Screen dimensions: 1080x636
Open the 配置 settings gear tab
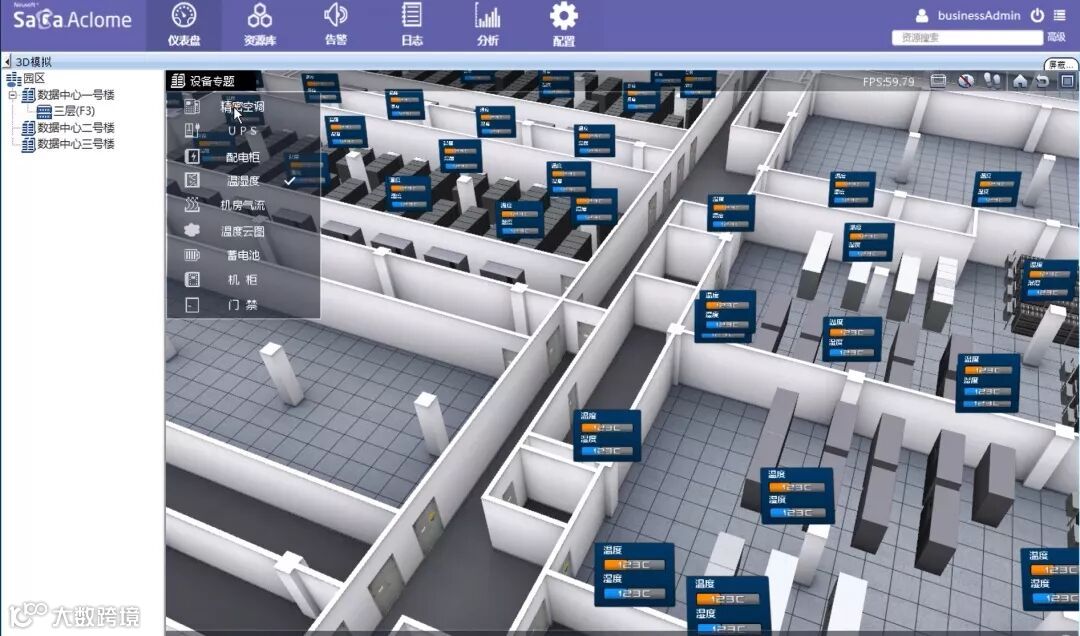pyautogui.click(x=563, y=25)
